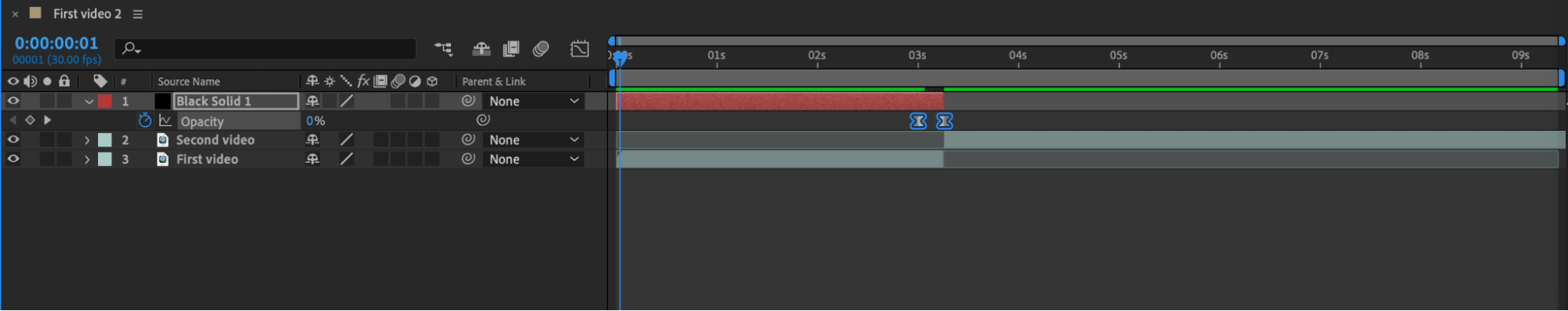This screenshot has width=1568, height=311.
Task: Toggle visibility of First video layer
Action: [x=13, y=159]
